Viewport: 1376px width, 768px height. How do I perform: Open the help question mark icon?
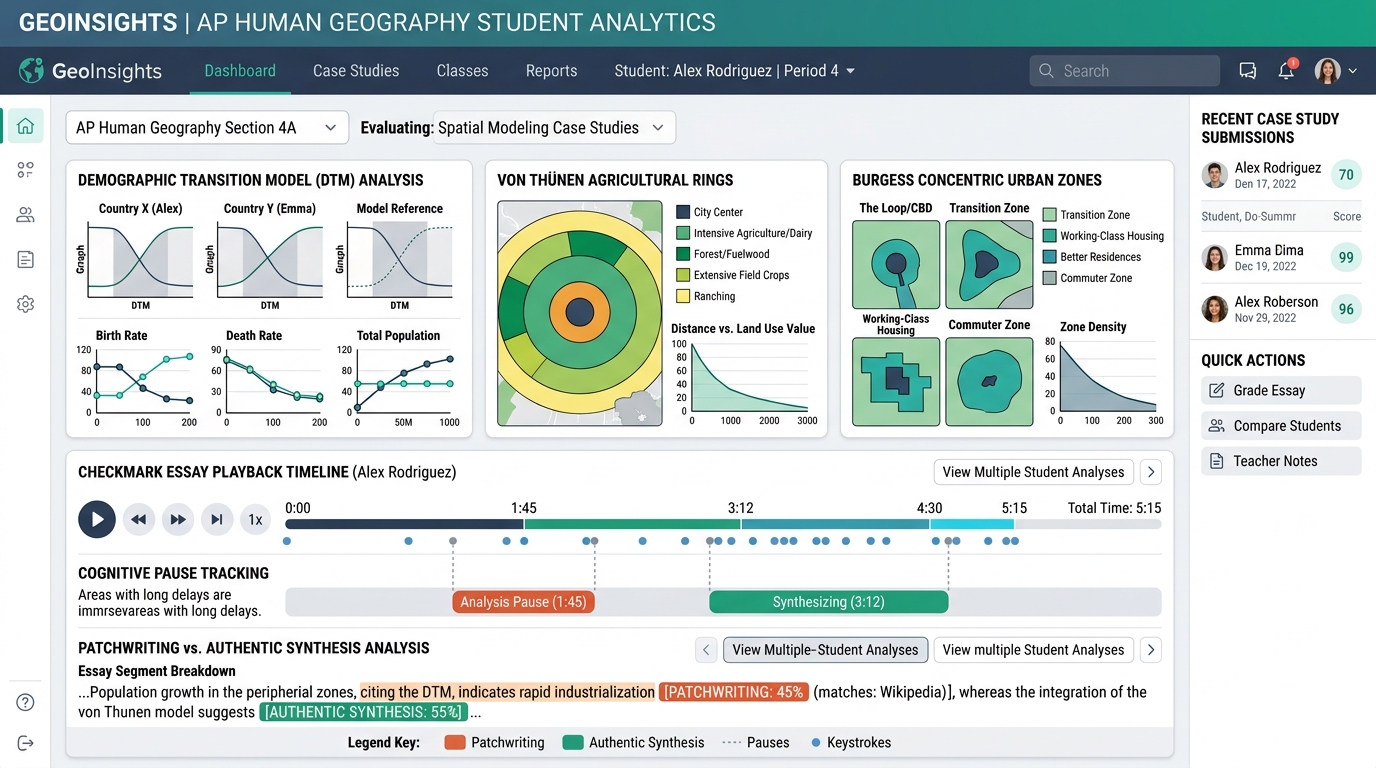coord(26,702)
